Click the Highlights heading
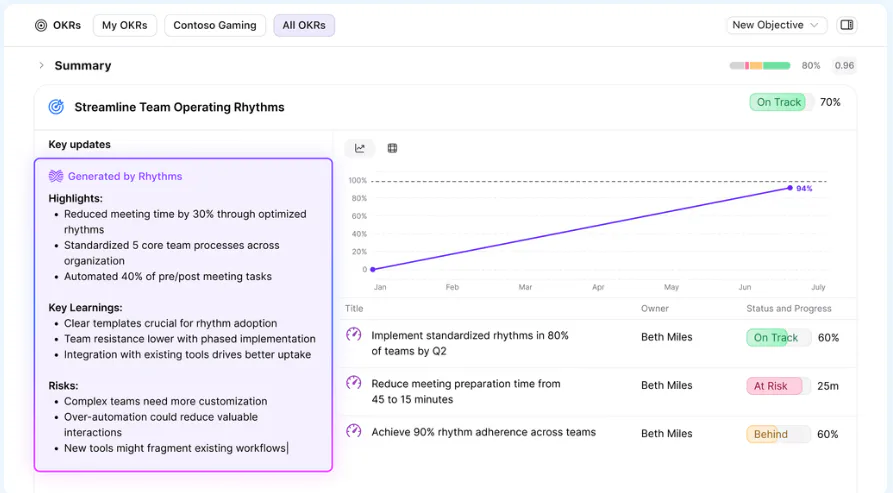Image resolution: width=893 pixels, height=493 pixels. coord(75,199)
